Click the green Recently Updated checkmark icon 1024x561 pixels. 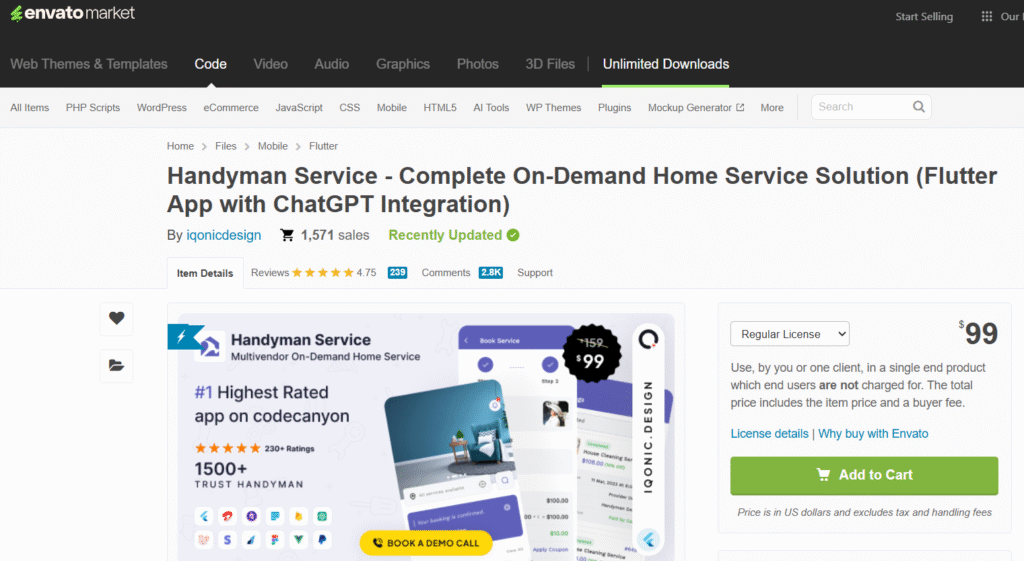point(513,236)
